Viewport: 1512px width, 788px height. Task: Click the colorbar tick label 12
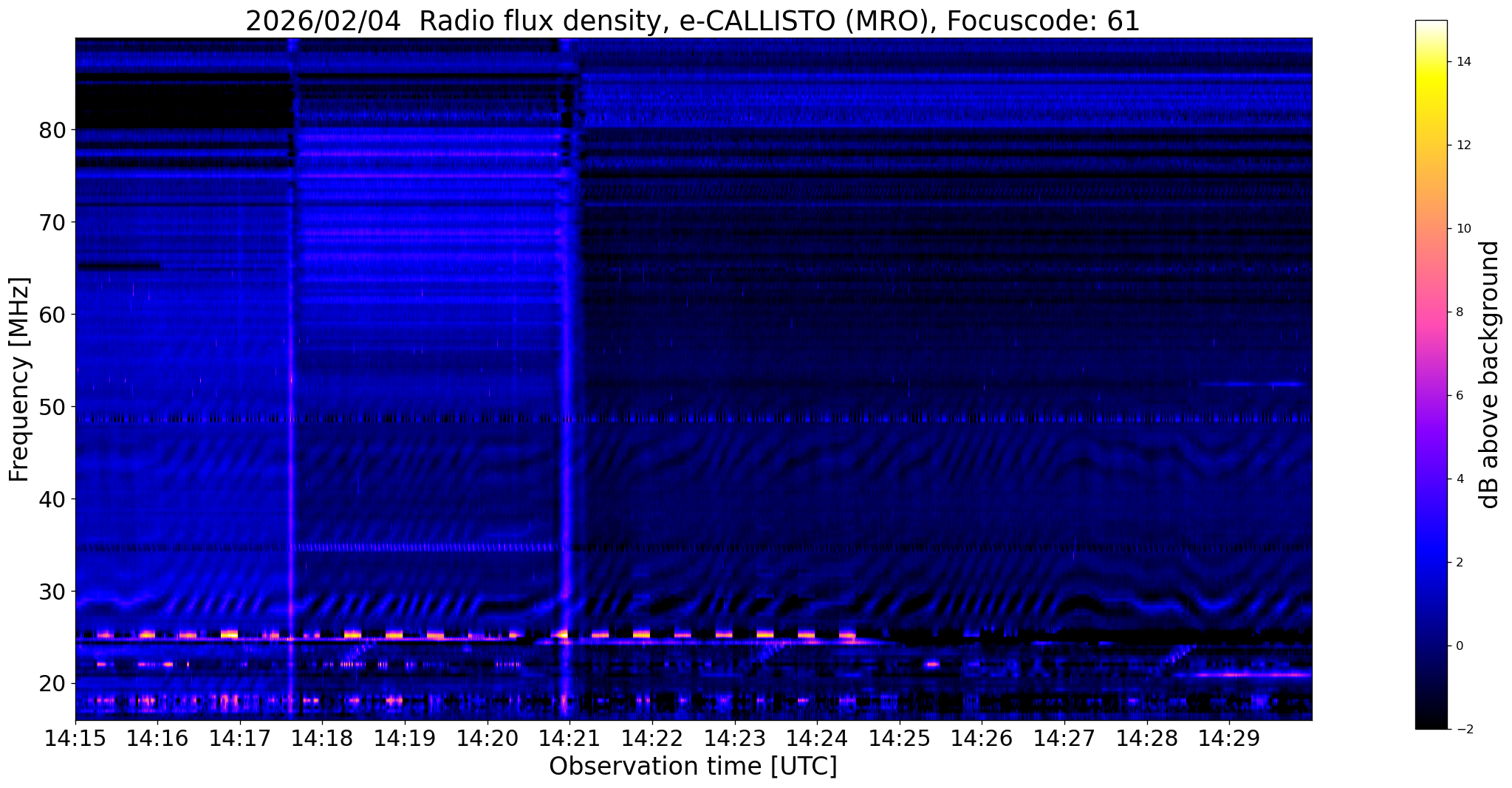[1463, 145]
